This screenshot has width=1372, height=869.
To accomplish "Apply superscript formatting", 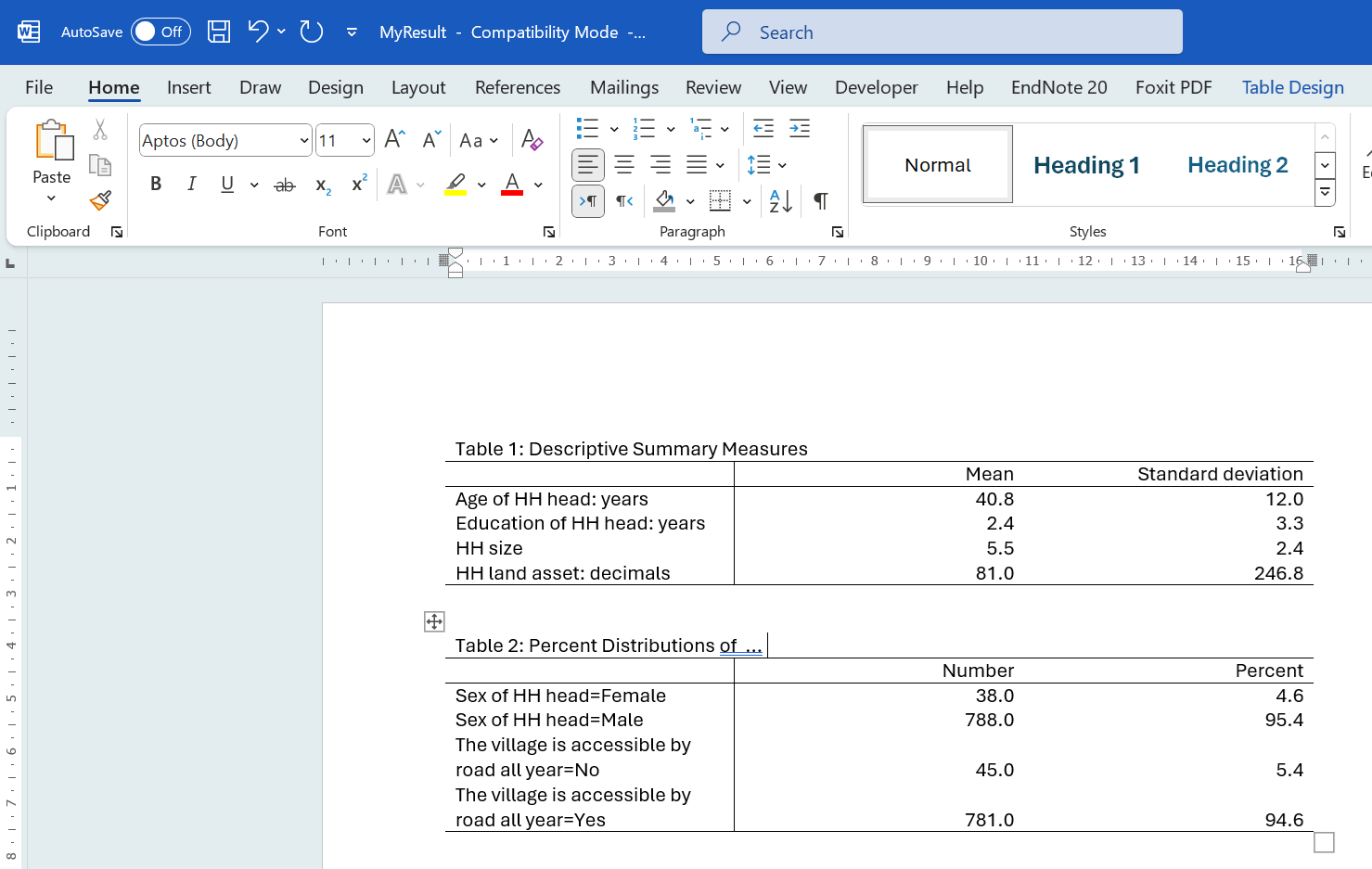I will point(358,184).
